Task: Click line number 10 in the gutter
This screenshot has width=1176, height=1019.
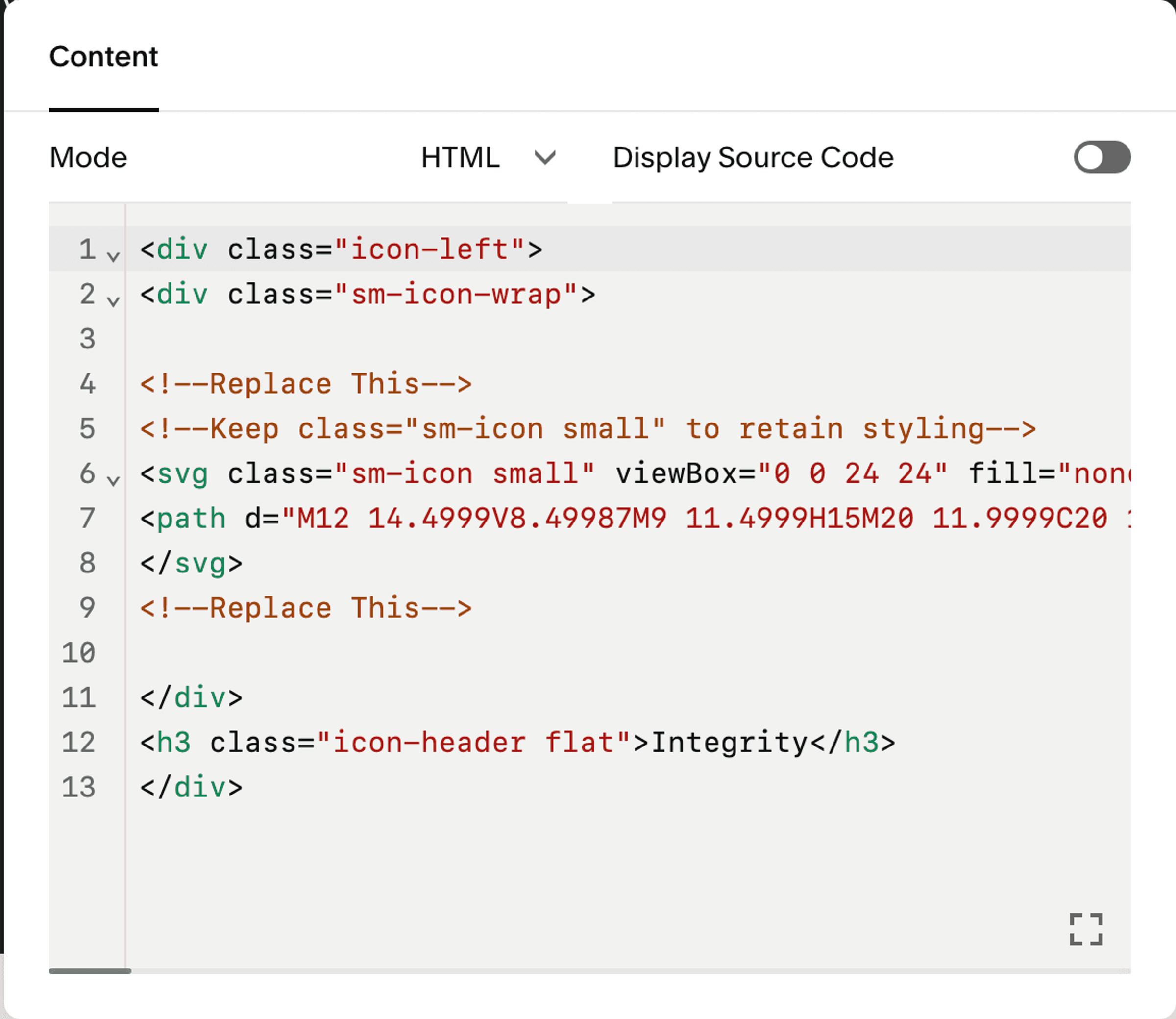Action: coord(78,653)
